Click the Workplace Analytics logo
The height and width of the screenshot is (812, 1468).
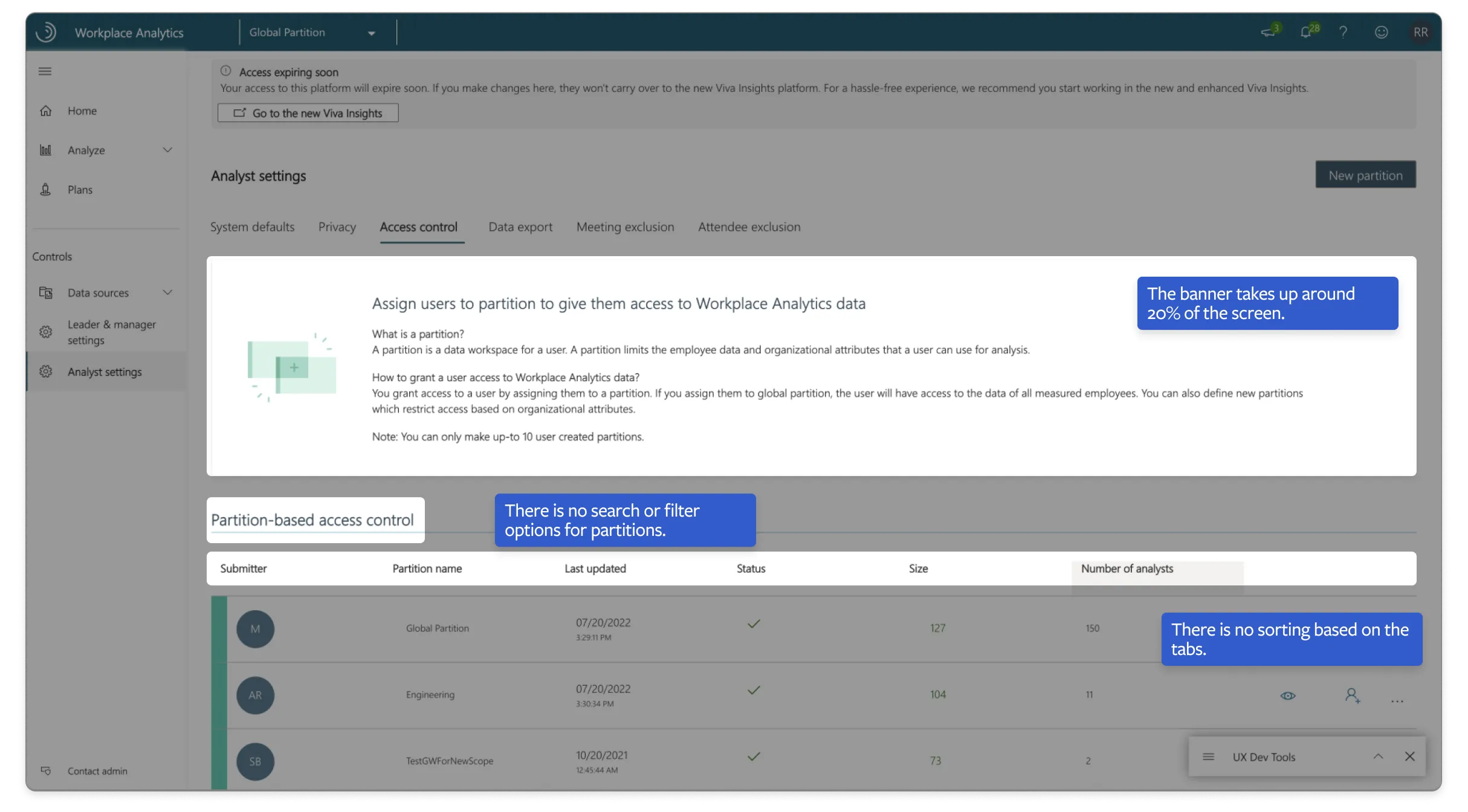pyautogui.click(x=47, y=32)
